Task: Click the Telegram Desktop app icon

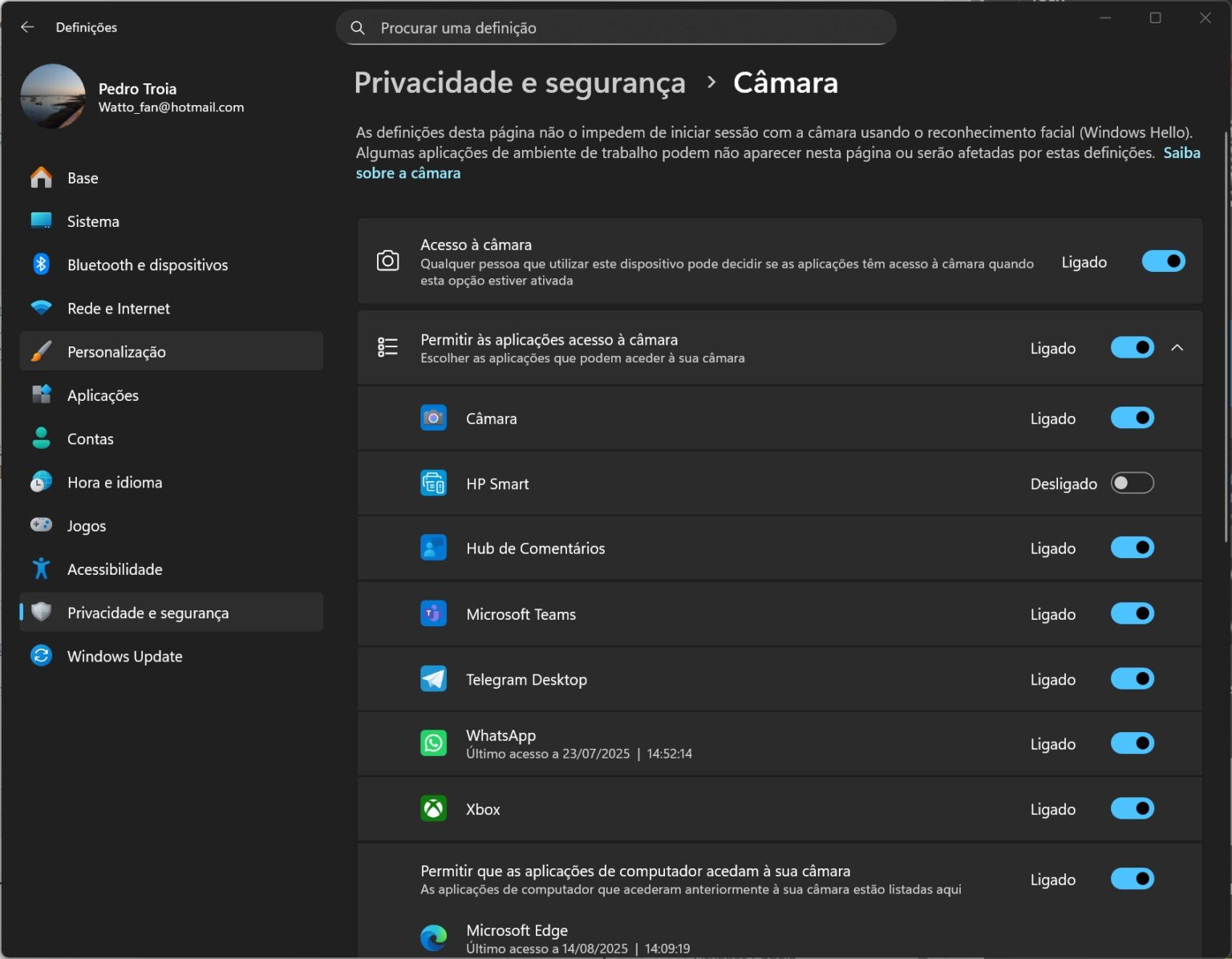Action: pos(434,679)
